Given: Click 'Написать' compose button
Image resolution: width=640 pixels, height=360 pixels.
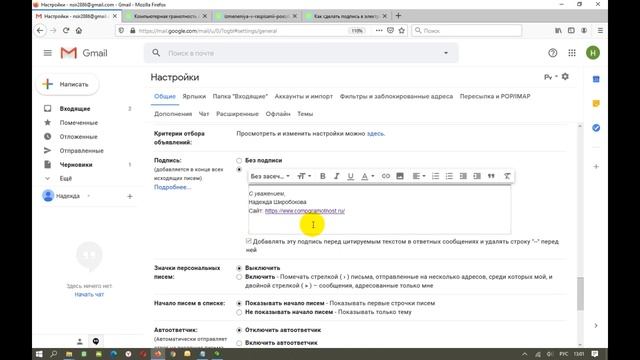Looking at the screenshot, I should tap(68, 84).
